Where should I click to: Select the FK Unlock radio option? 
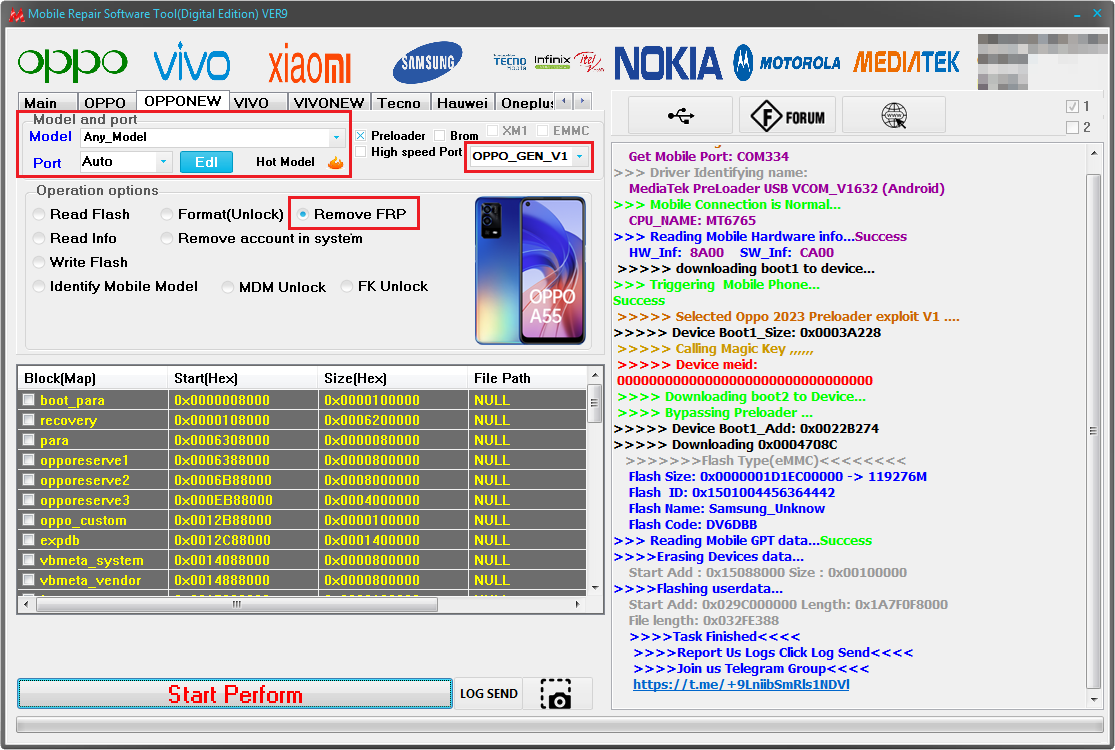(x=347, y=286)
